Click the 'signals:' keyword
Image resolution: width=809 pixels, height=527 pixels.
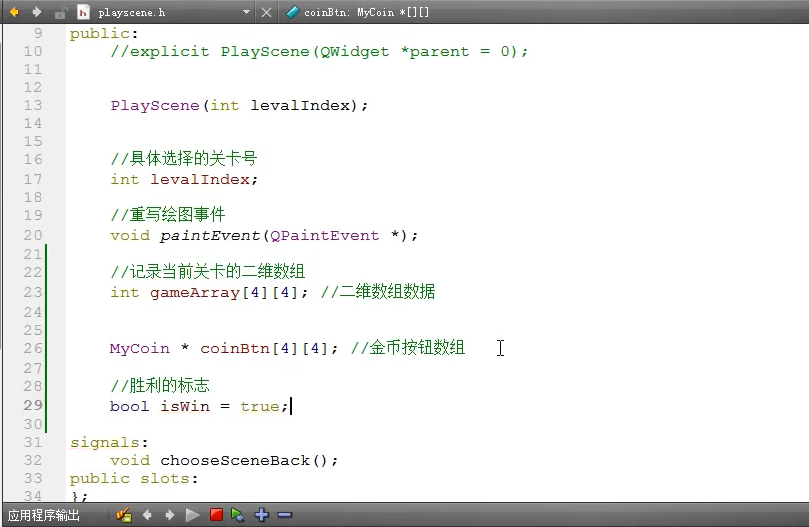(x=109, y=442)
